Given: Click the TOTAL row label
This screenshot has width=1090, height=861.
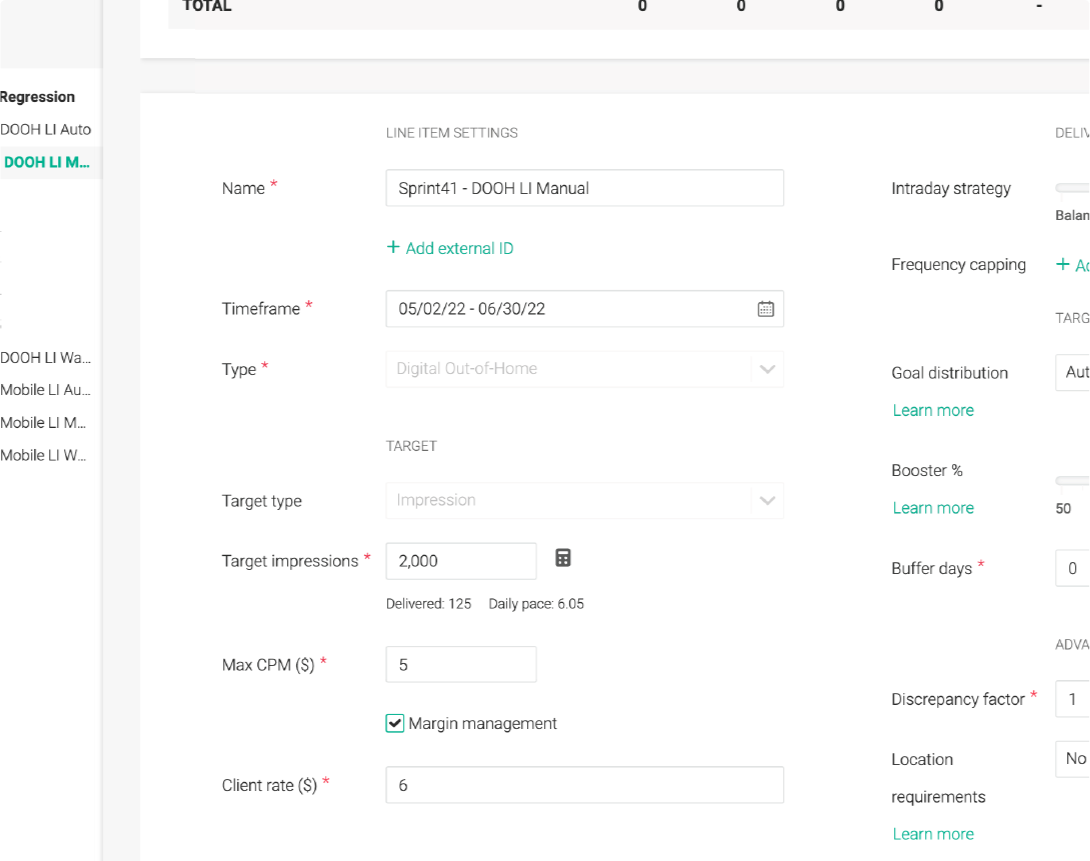Looking at the screenshot, I should click(x=206, y=6).
